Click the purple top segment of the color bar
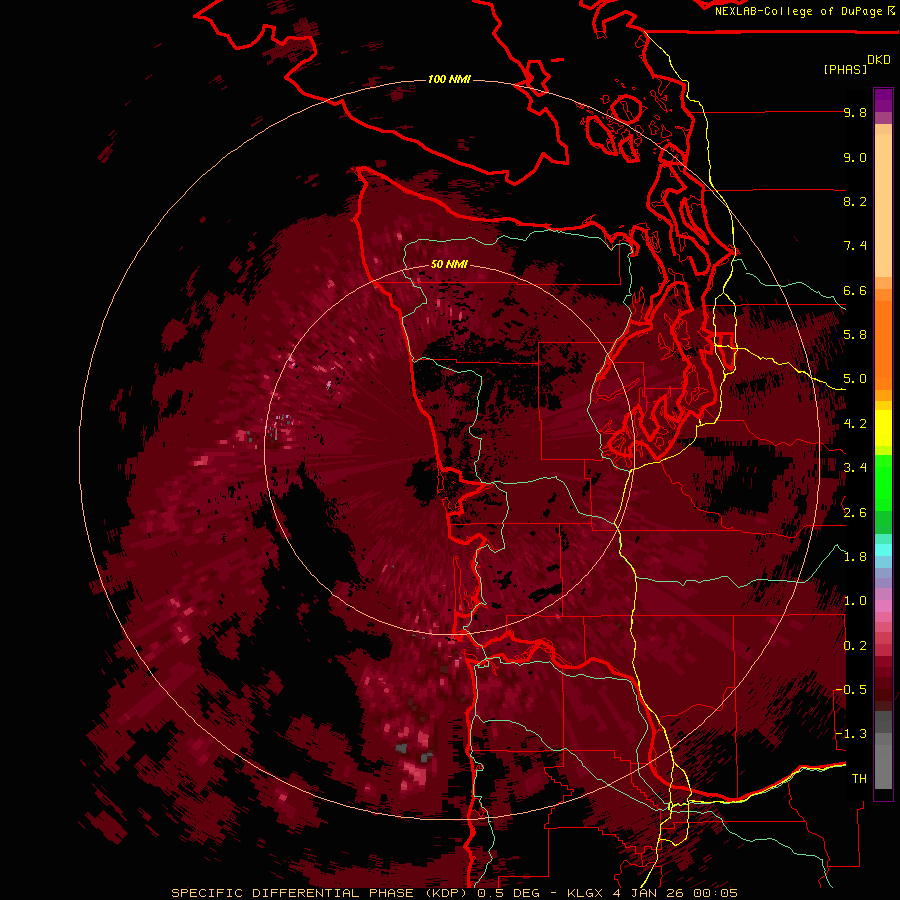 pos(883,100)
